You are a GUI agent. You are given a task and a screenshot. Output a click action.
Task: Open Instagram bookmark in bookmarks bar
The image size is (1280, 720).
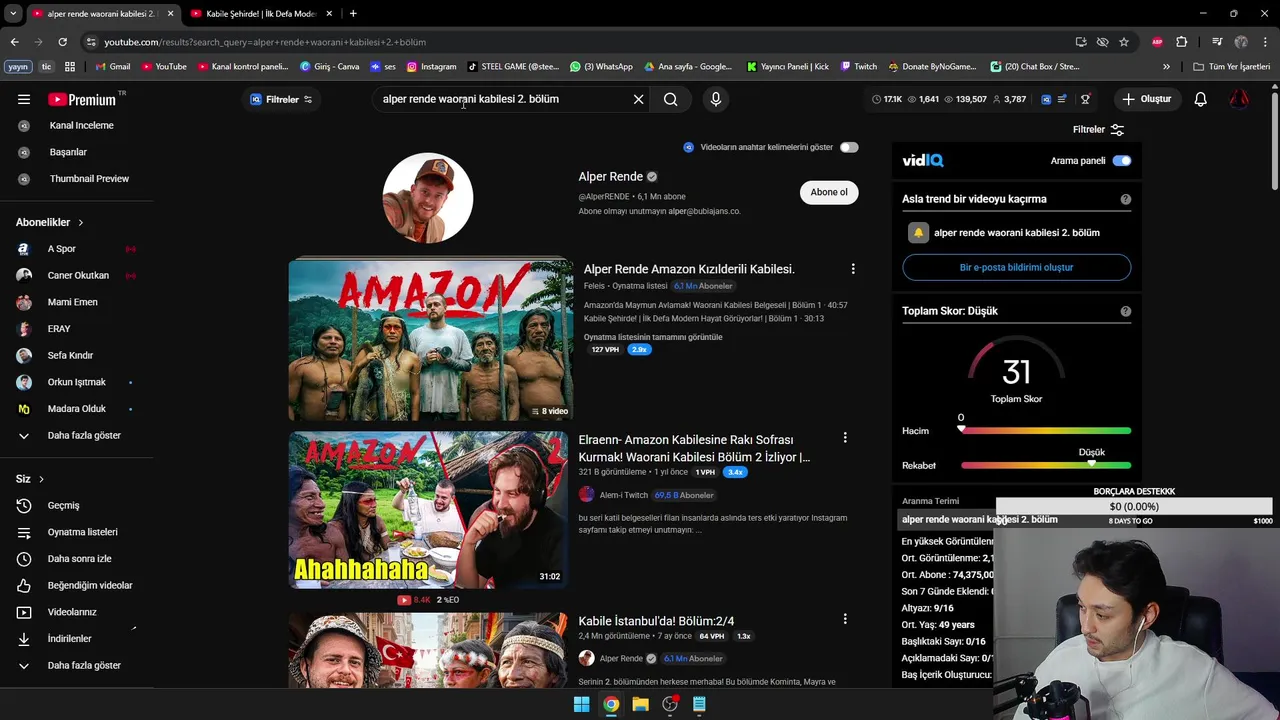tap(431, 67)
